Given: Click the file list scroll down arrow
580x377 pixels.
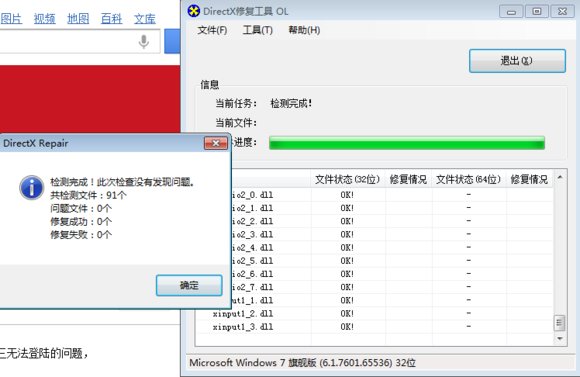Looking at the screenshot, I should [x=560, y=339].
